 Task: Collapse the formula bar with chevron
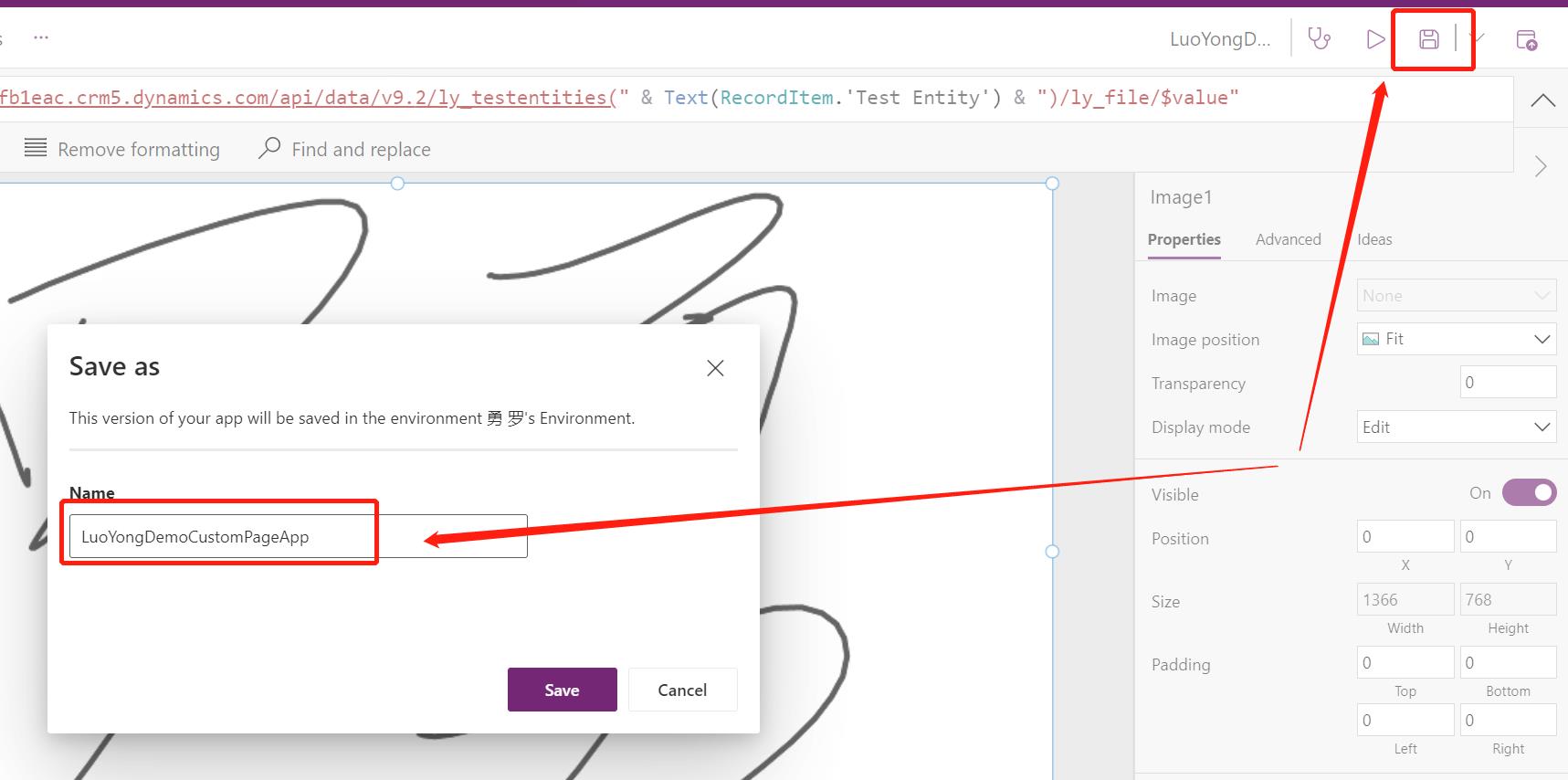coord(1542,100)
